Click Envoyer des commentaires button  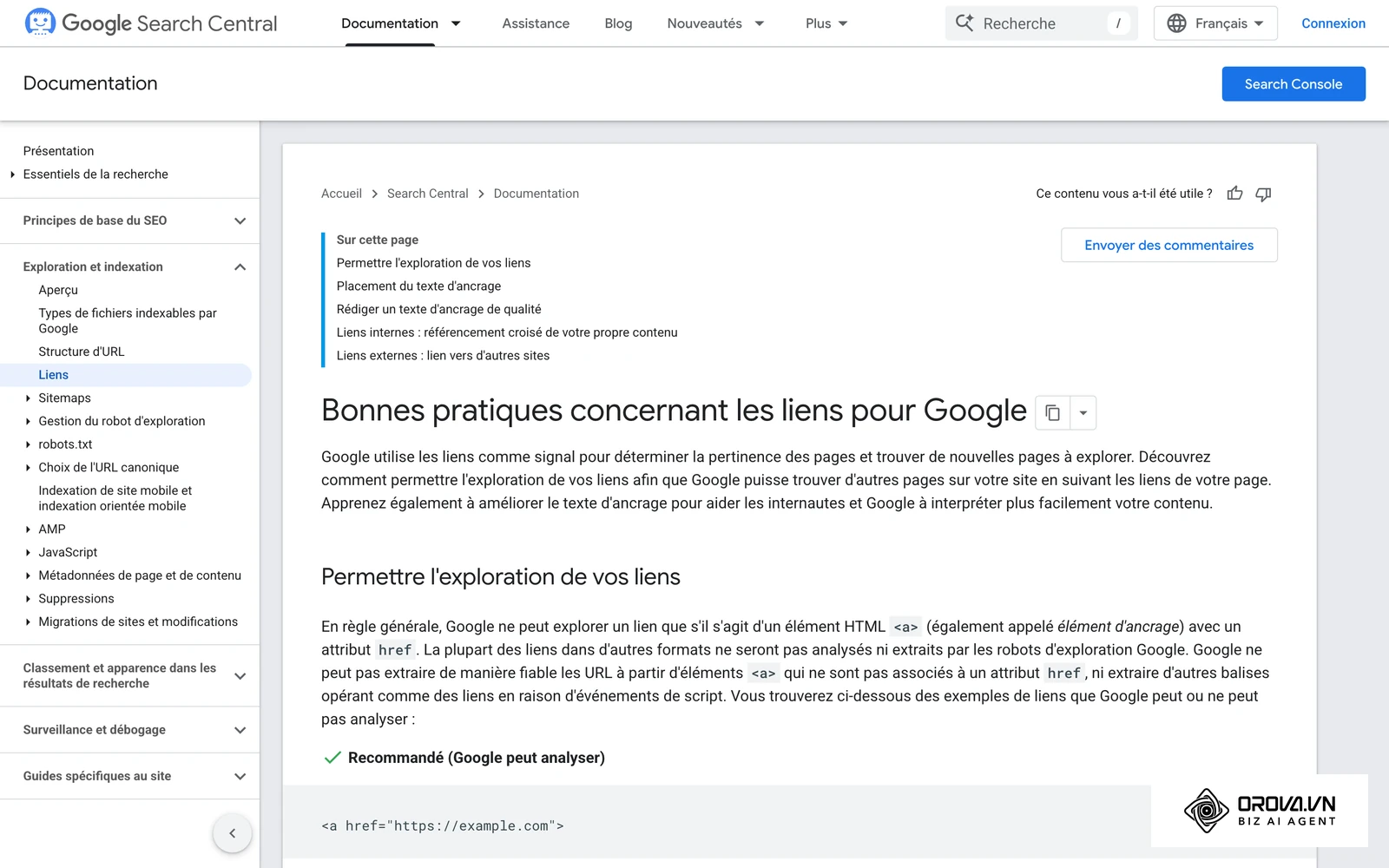tap(1168, 246)
